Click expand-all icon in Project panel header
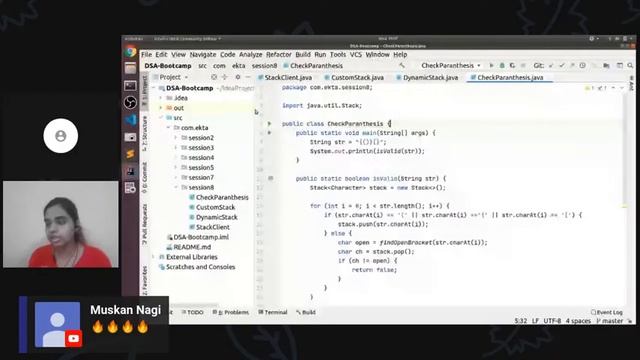640x360 pixels. tap(224, 77)
